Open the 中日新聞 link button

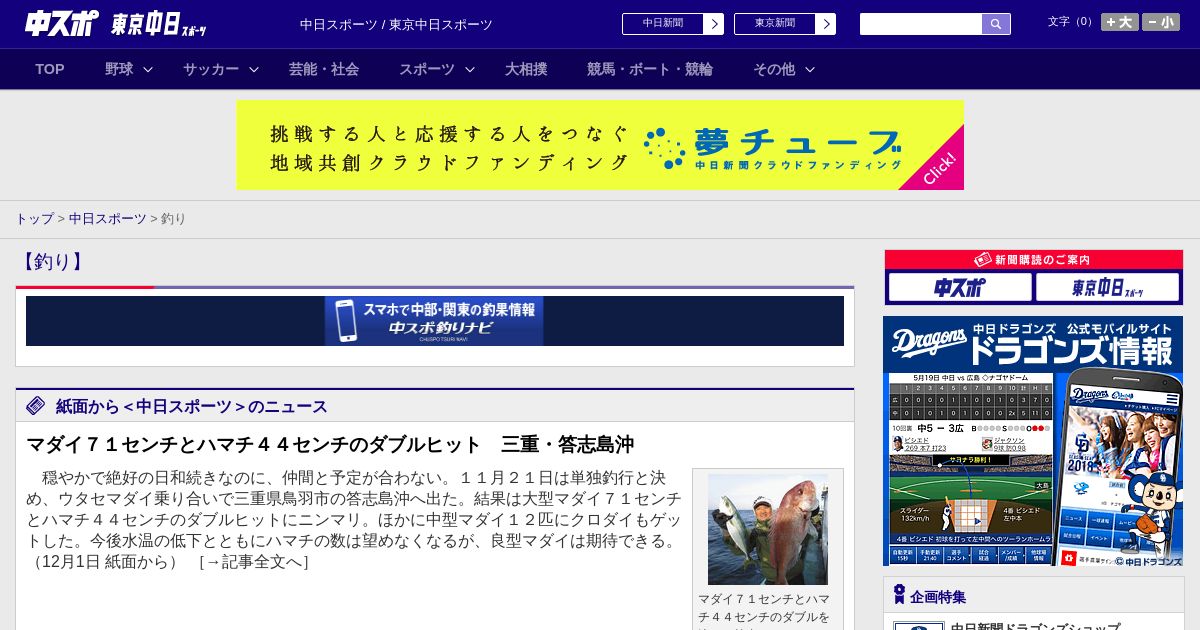click(x=663, y=24)
